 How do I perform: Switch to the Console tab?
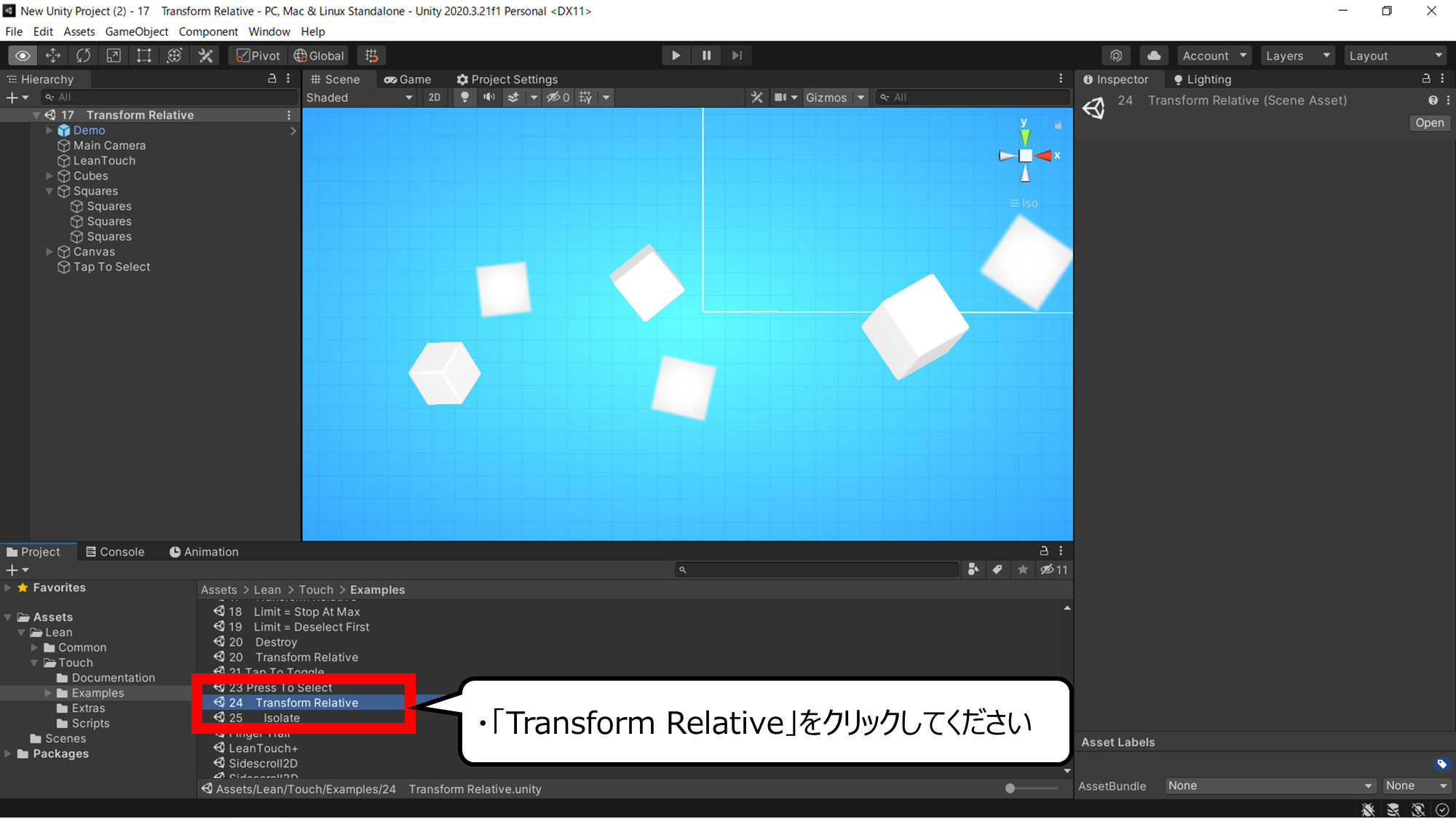coord(115,552)
